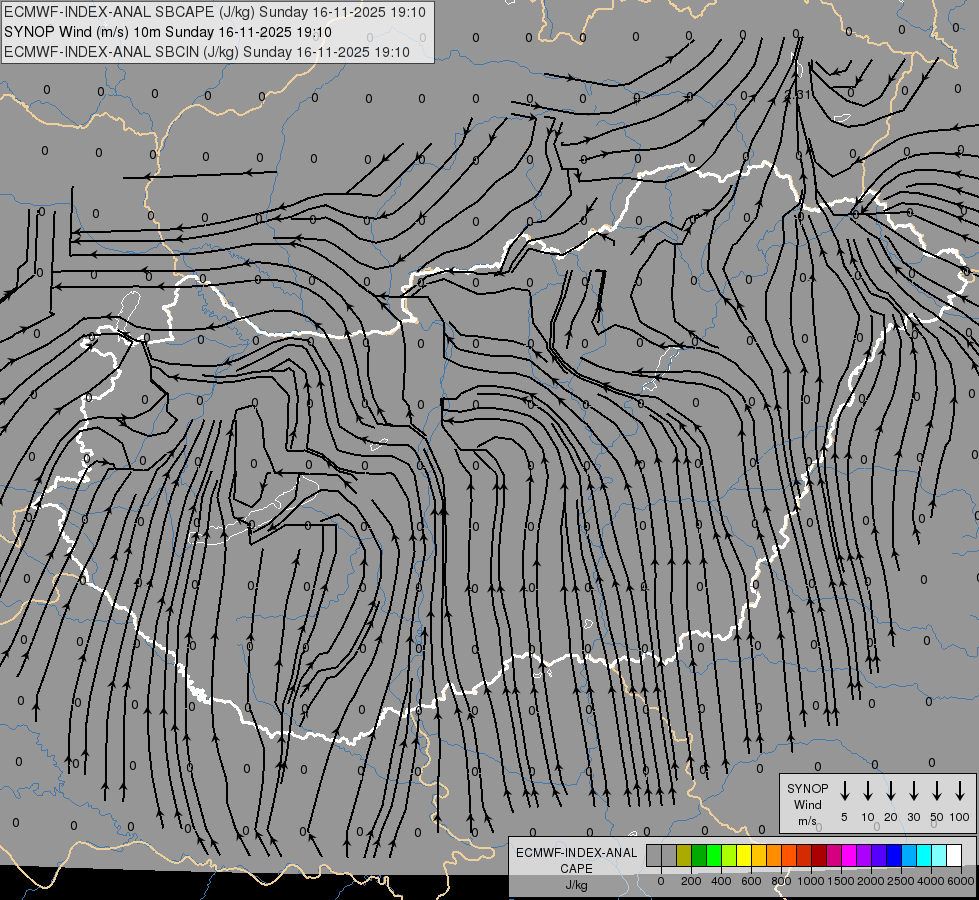Select the pure blue CAPE legend swatch
Image resolution: width=979 pixels, height=900 pixels.
pos(895,855)
